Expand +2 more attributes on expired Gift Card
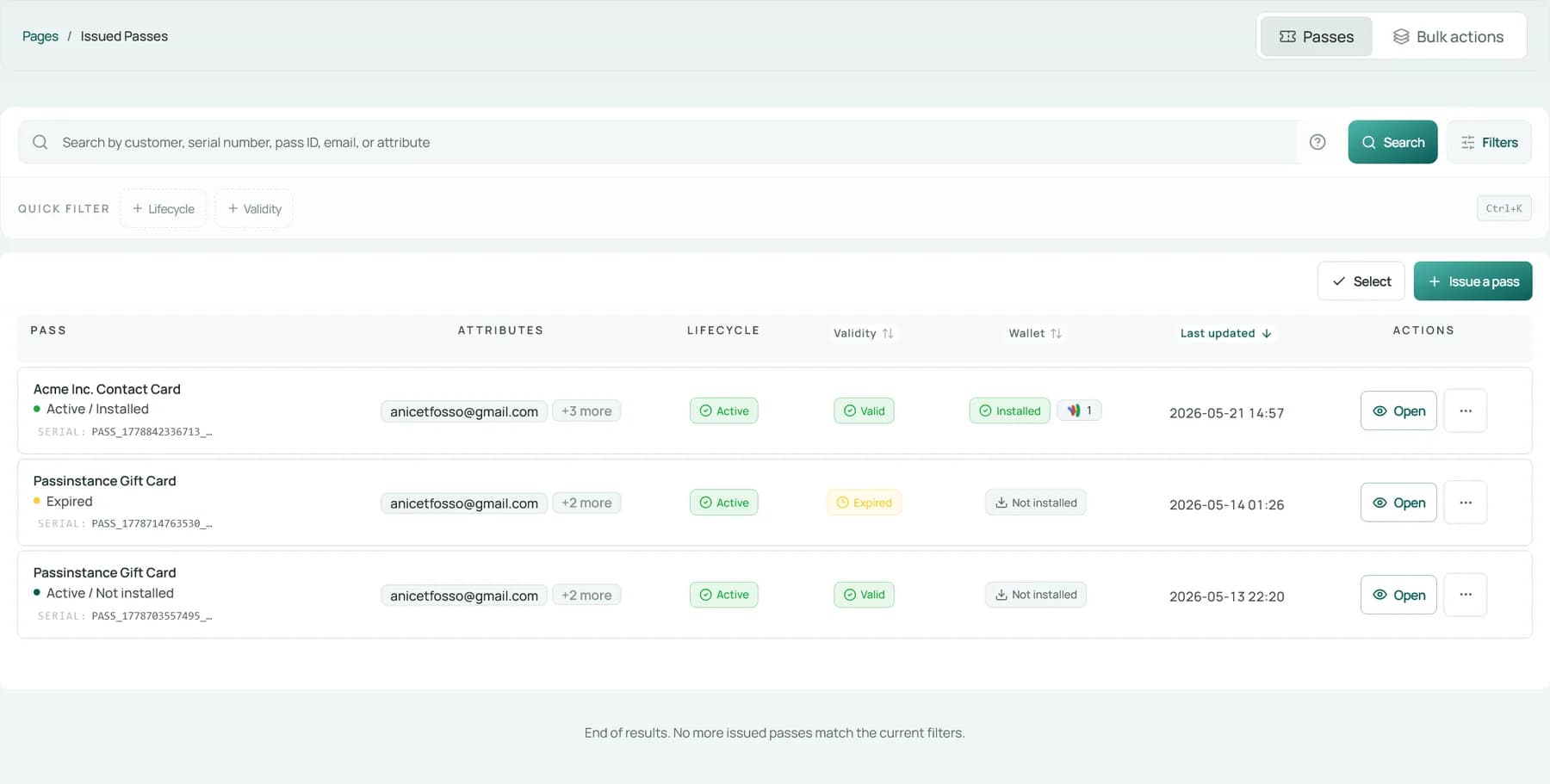 pyautogui.click(x=586, y=503)
